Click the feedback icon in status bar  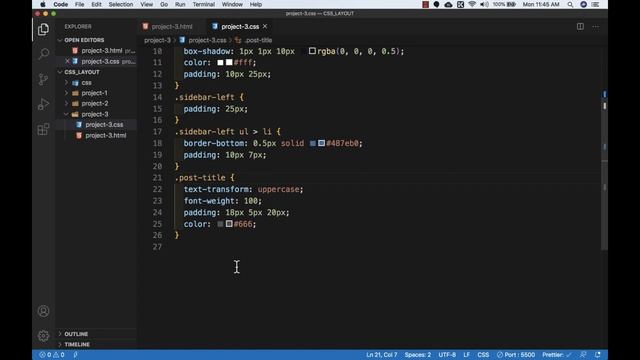coord(583,355)
